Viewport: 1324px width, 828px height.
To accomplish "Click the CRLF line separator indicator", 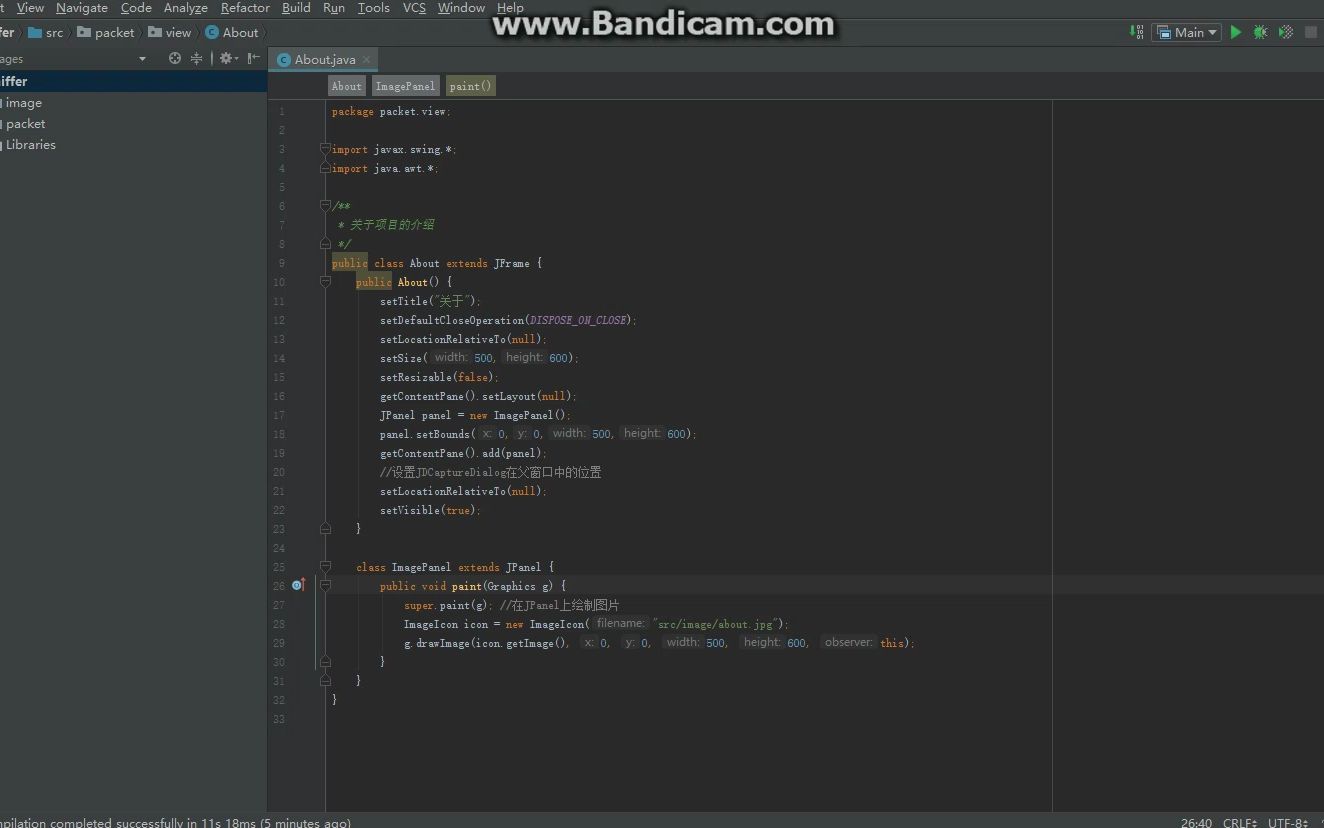I will tap(1240, 822).
